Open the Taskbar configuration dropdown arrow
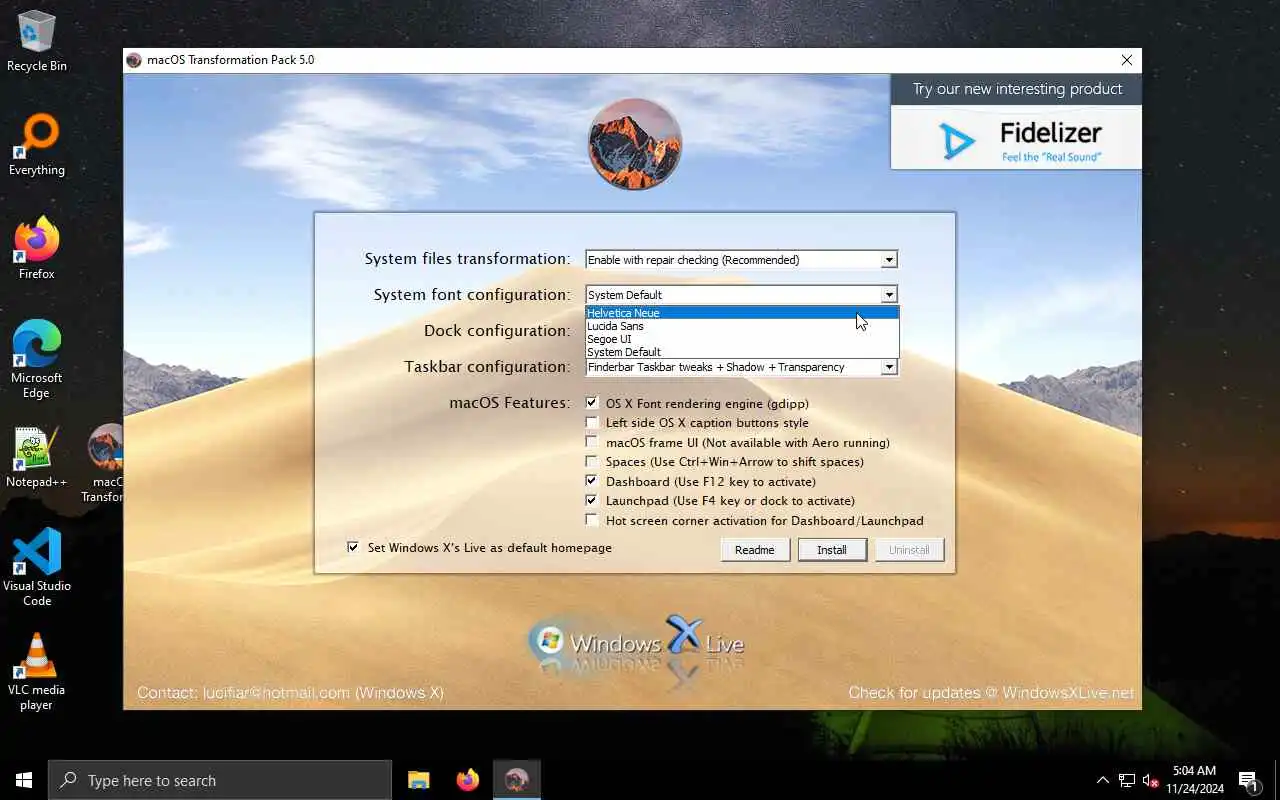The image size is (1280, 800). pyautogui.click(x=889, y=367)
